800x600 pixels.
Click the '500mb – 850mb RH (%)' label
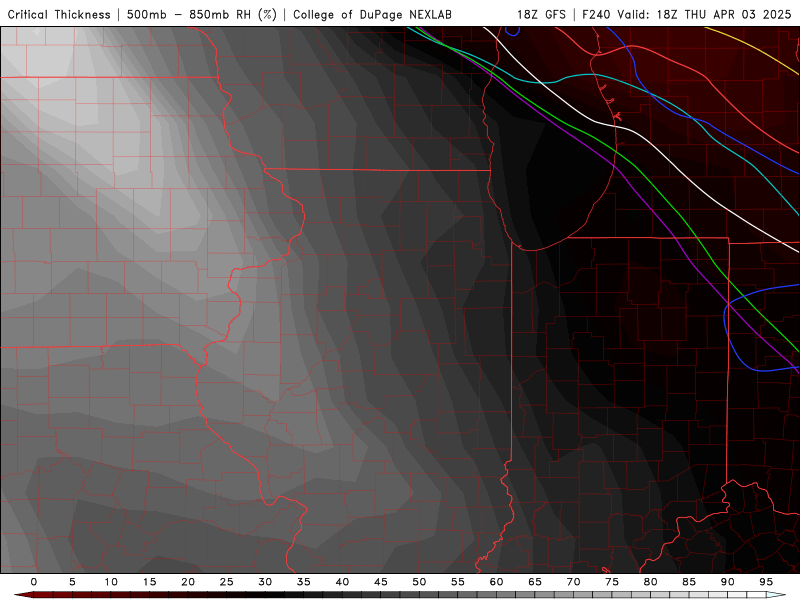point(202,15)
